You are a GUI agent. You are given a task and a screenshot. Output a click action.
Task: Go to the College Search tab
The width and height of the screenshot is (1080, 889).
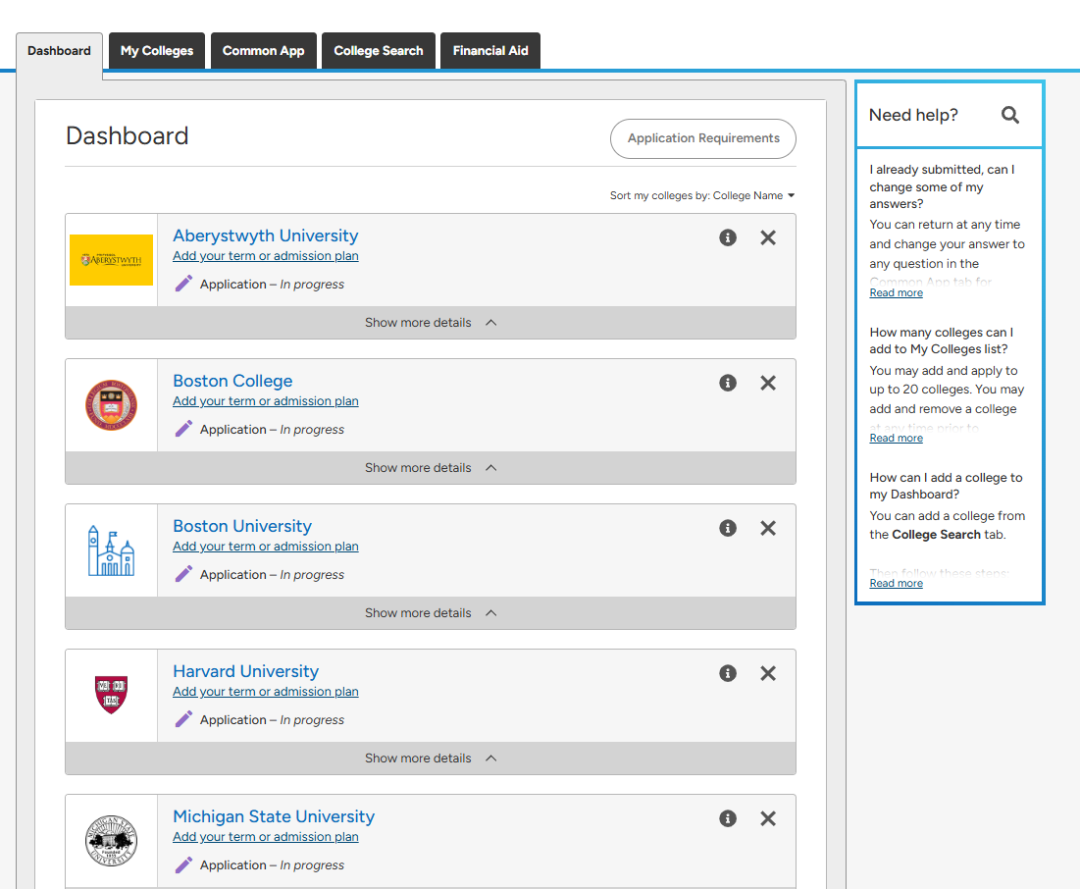(x=379, y=51)
